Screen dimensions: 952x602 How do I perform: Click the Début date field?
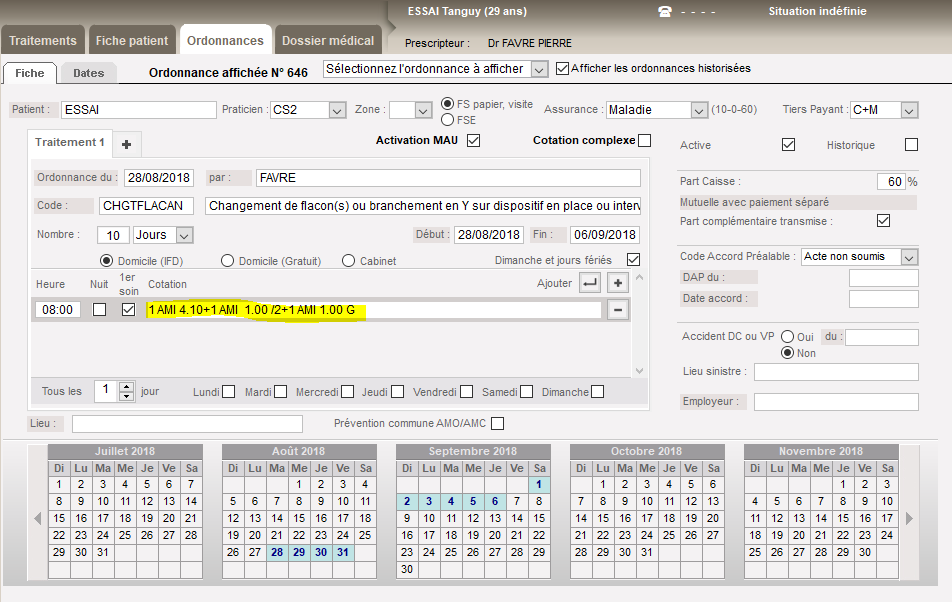pyautogui.click(x=489, y=235)
